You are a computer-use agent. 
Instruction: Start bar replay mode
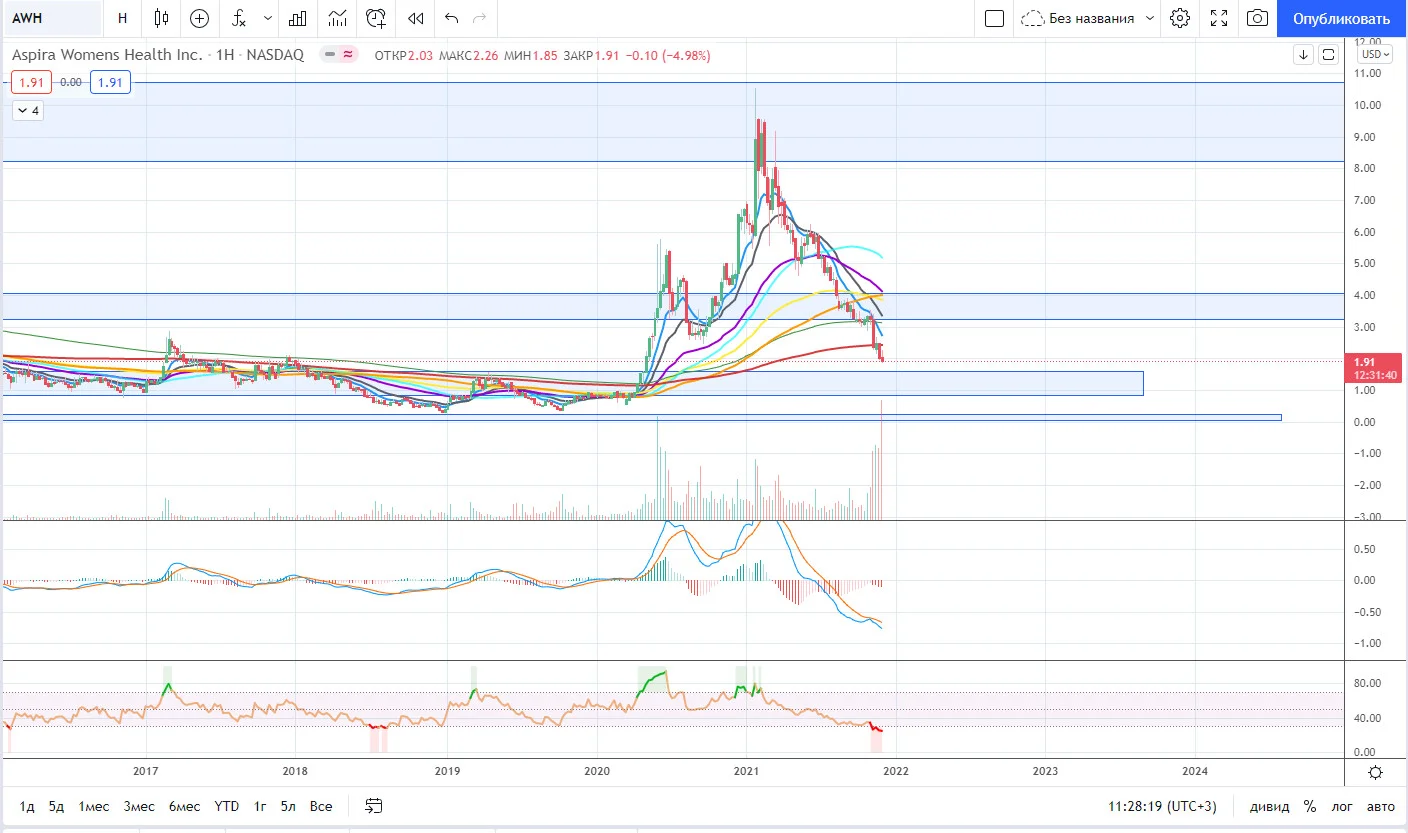(416, 18)
